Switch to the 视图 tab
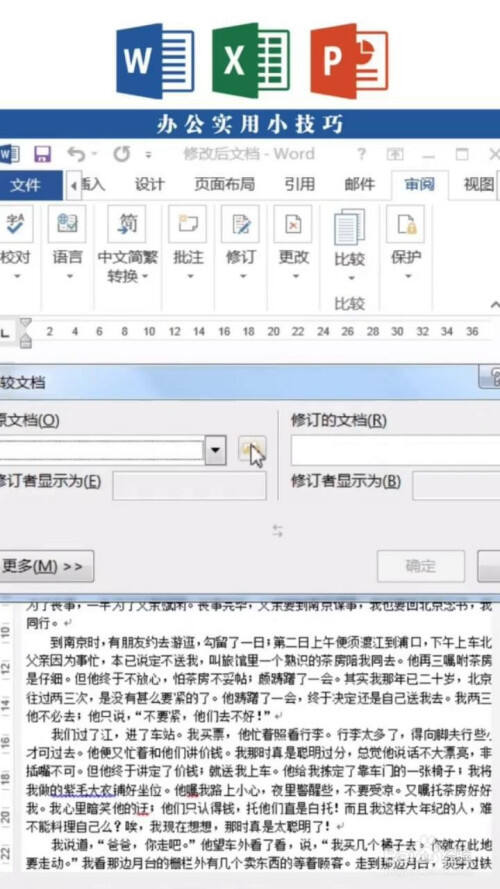 pos(480,184)
